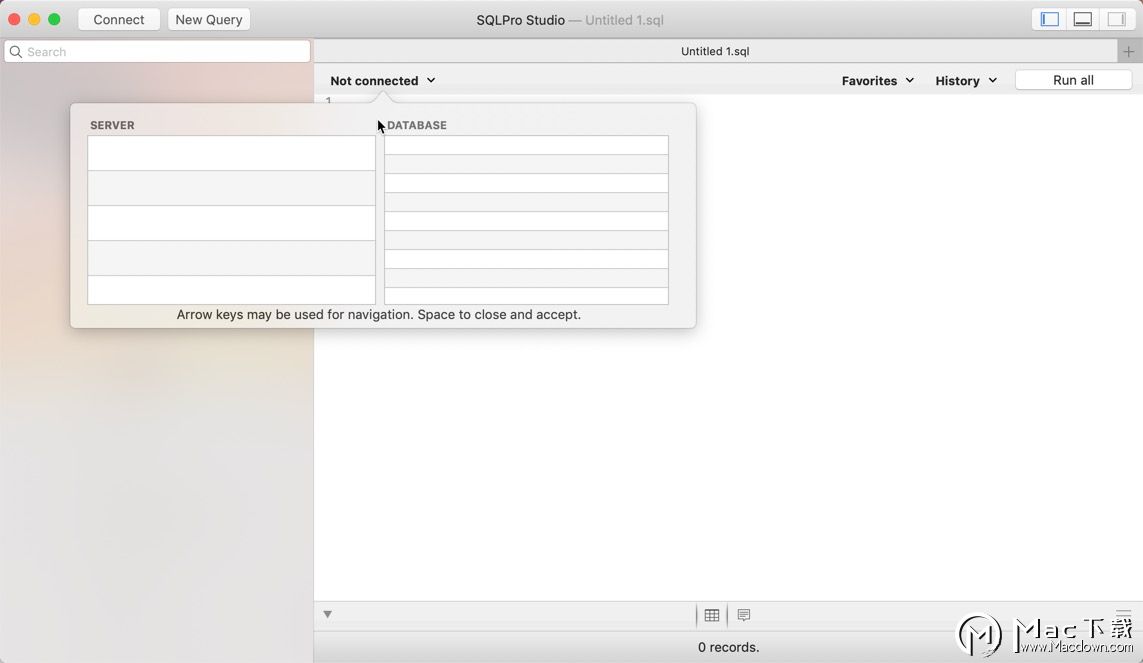Viewport: 1143px width, 663px height.
Task: Minimize the window with yellow button
Action: point(34,20)
